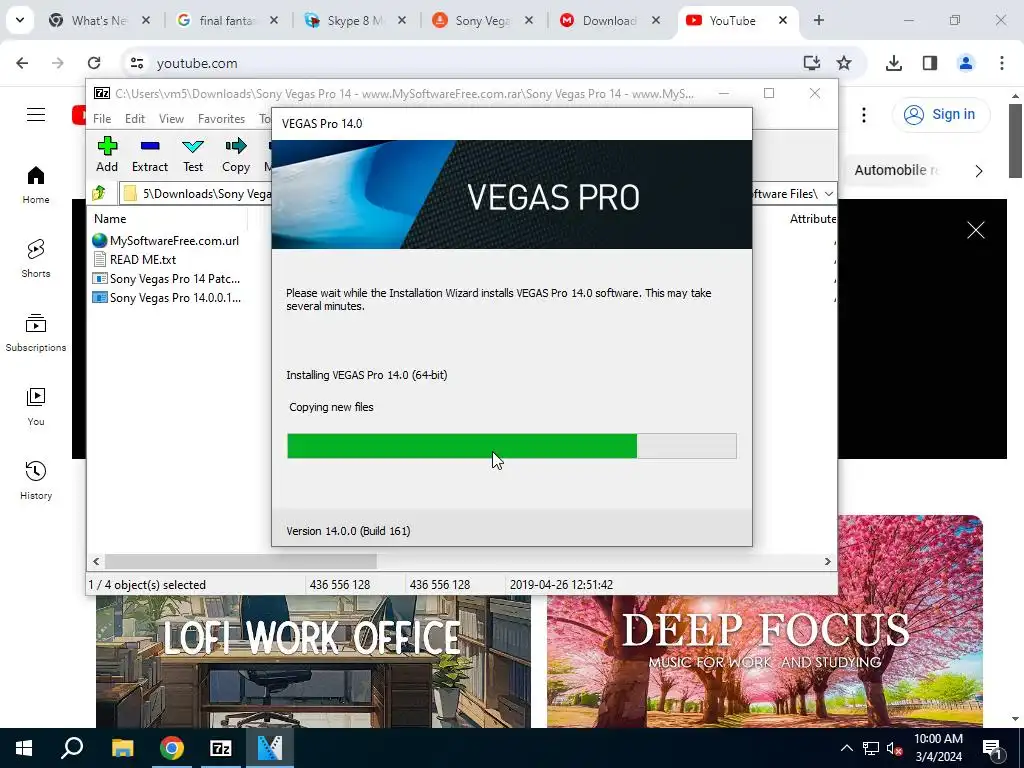
Task: Open YouTube hamburger guide menu
Action: 36,115
